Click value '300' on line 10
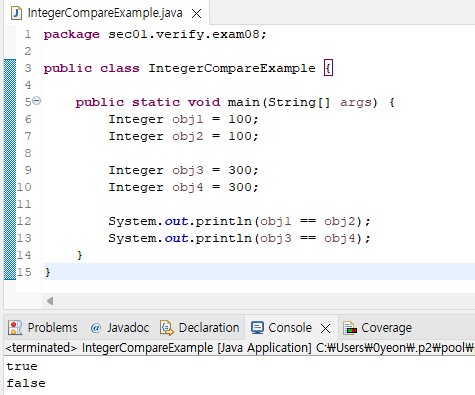This screenshot has width=475, height=395. point(240,187)
